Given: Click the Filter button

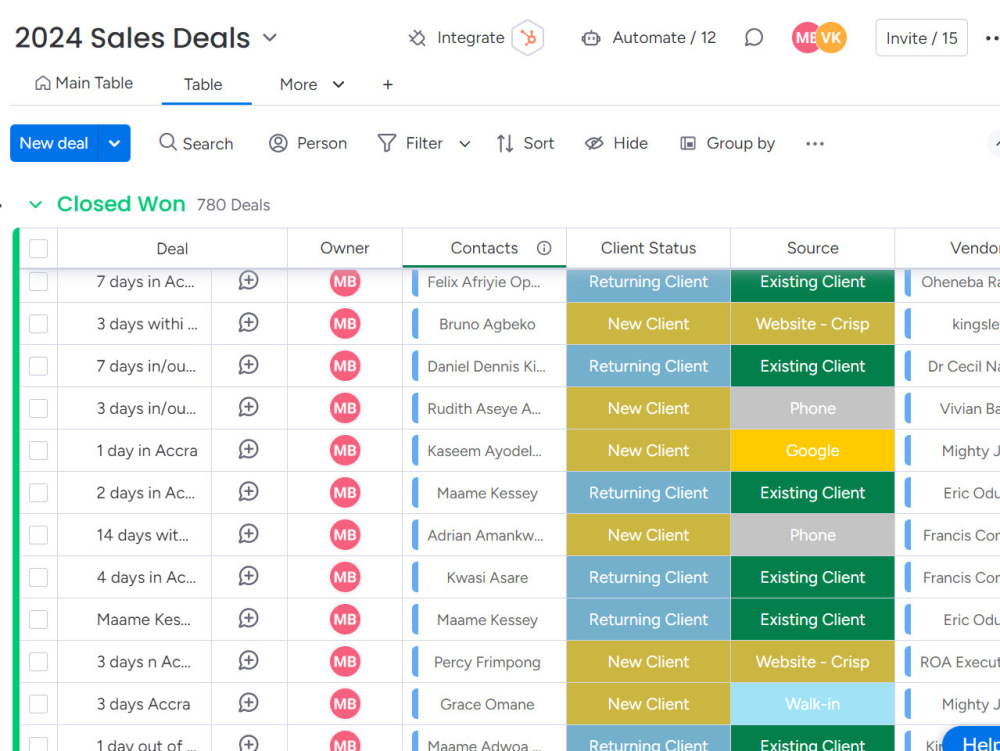Looking at the screenshot, I should coord(410,143).
